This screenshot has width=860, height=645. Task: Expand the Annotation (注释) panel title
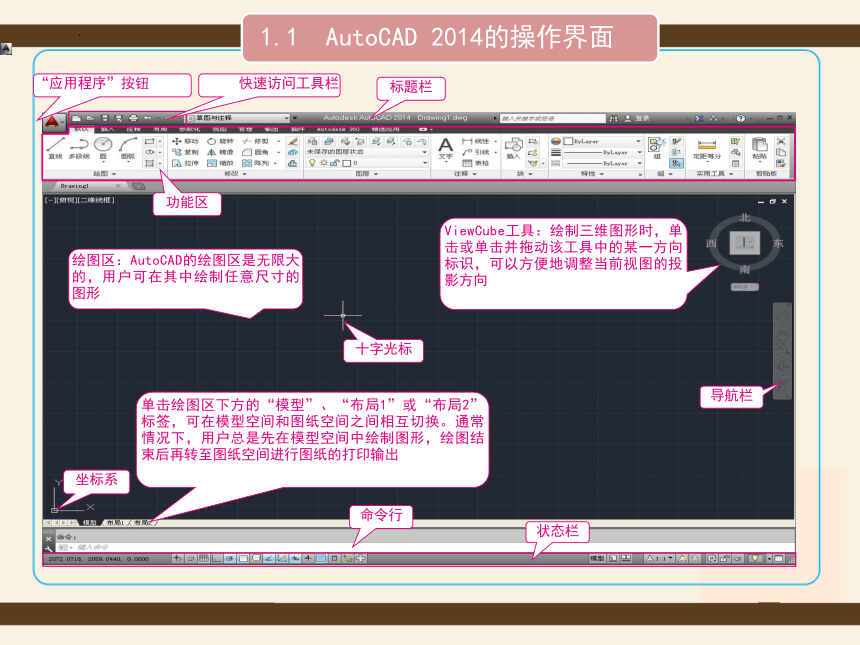(465, 174)
